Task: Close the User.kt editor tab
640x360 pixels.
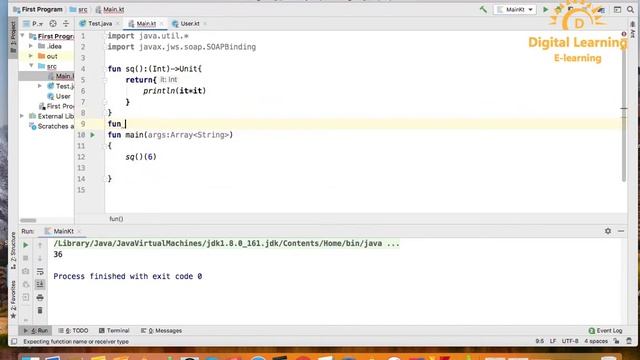Action: click(205, 24)
